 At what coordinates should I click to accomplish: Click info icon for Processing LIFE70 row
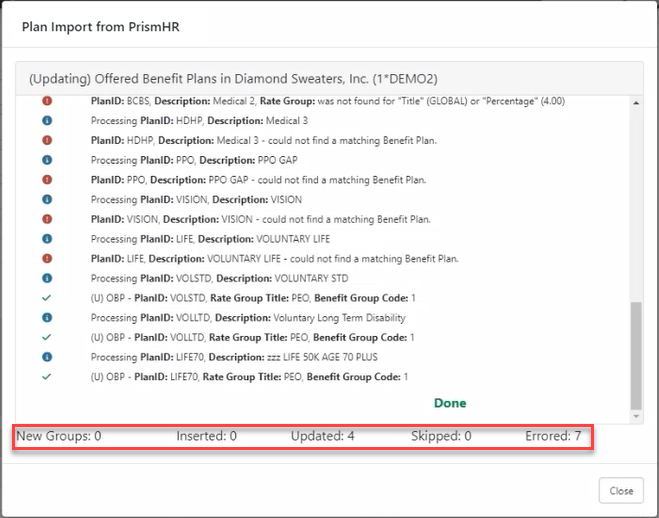(x=47, y=357)
